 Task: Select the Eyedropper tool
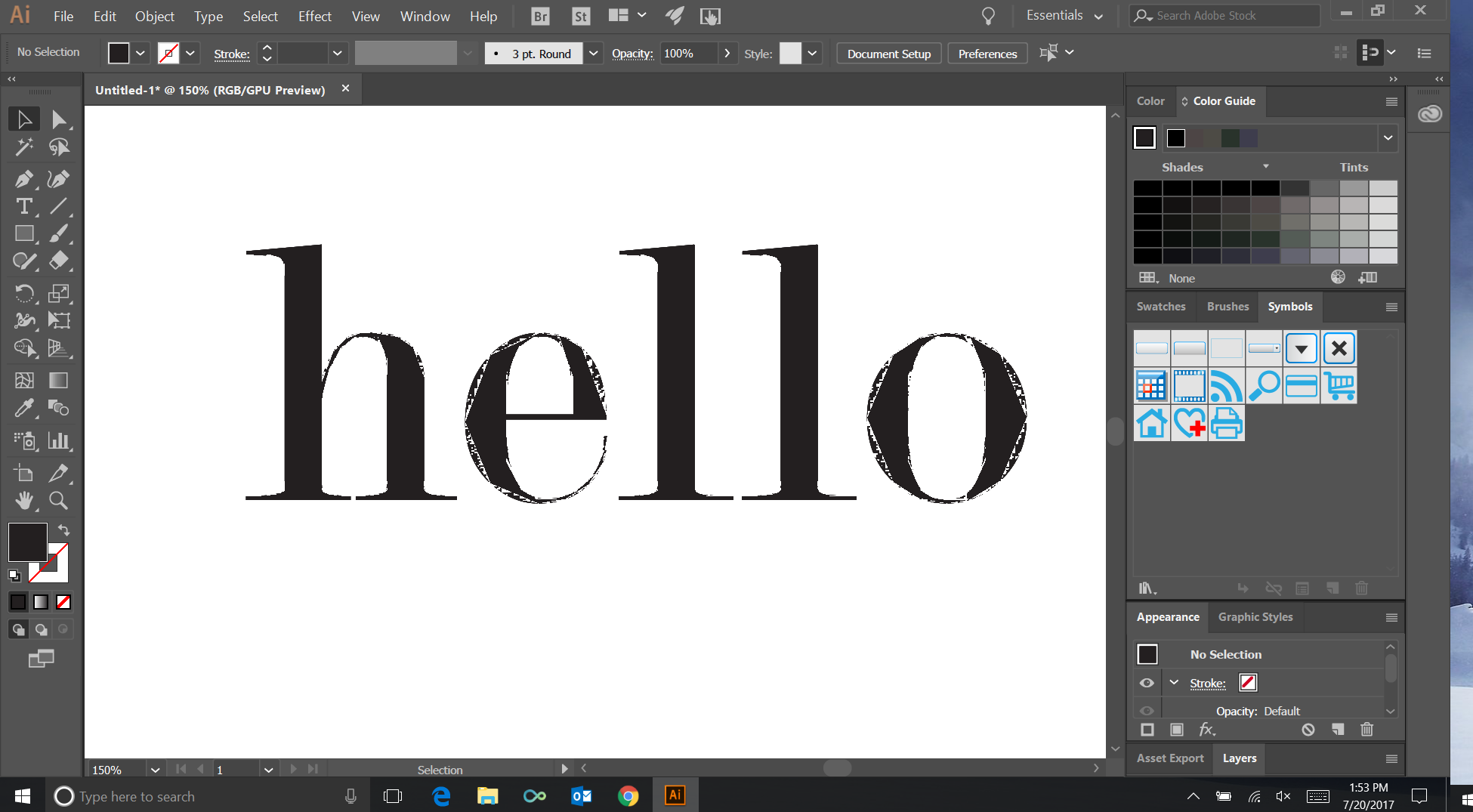point(24,408)
